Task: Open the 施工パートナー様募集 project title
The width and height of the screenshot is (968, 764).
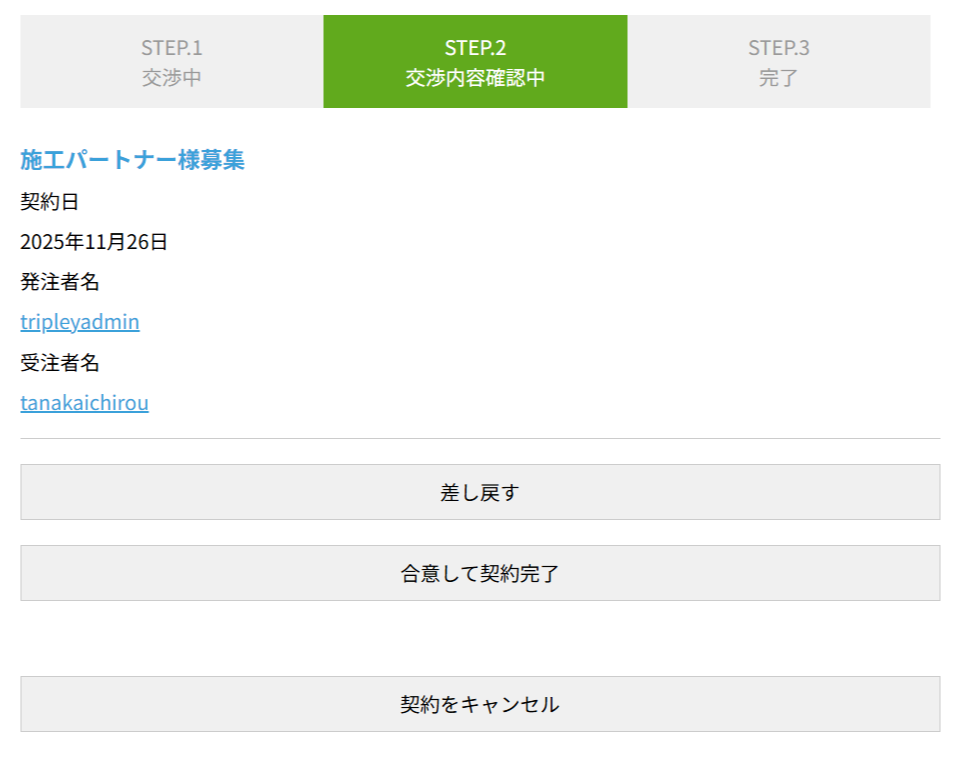Action: pos(132,160)
